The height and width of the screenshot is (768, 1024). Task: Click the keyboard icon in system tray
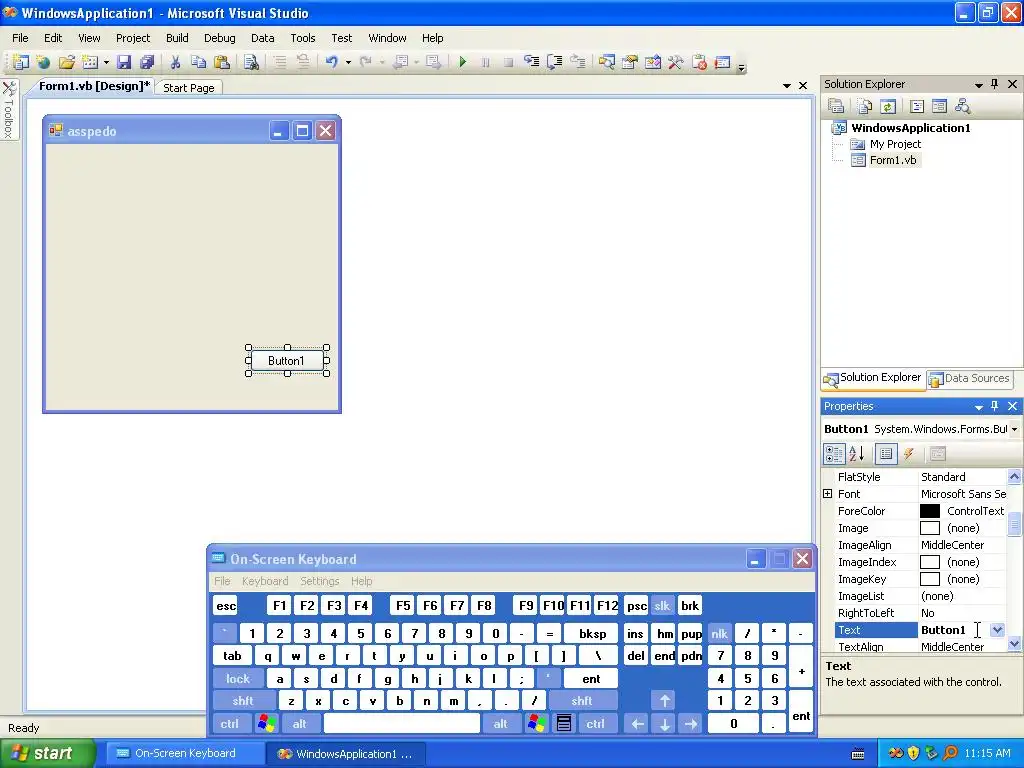pyautogui.click(x=858, y=754)
